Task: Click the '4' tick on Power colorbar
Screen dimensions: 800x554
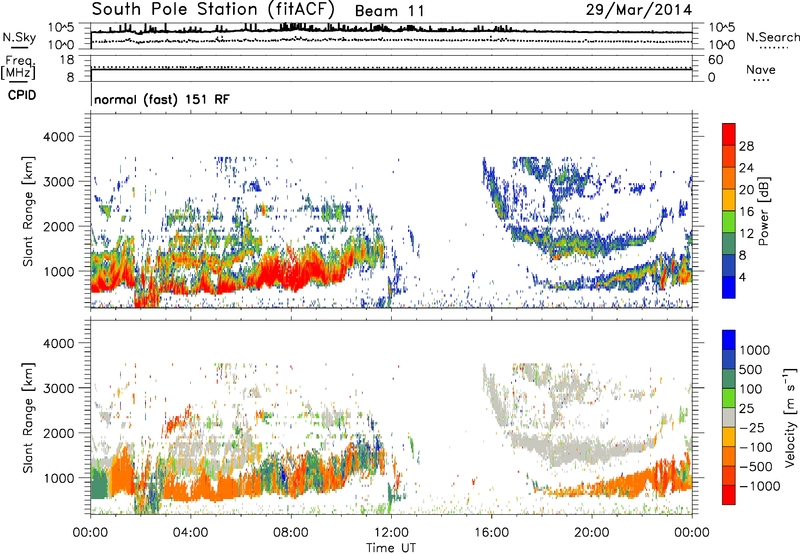Action: pos(742,277)
